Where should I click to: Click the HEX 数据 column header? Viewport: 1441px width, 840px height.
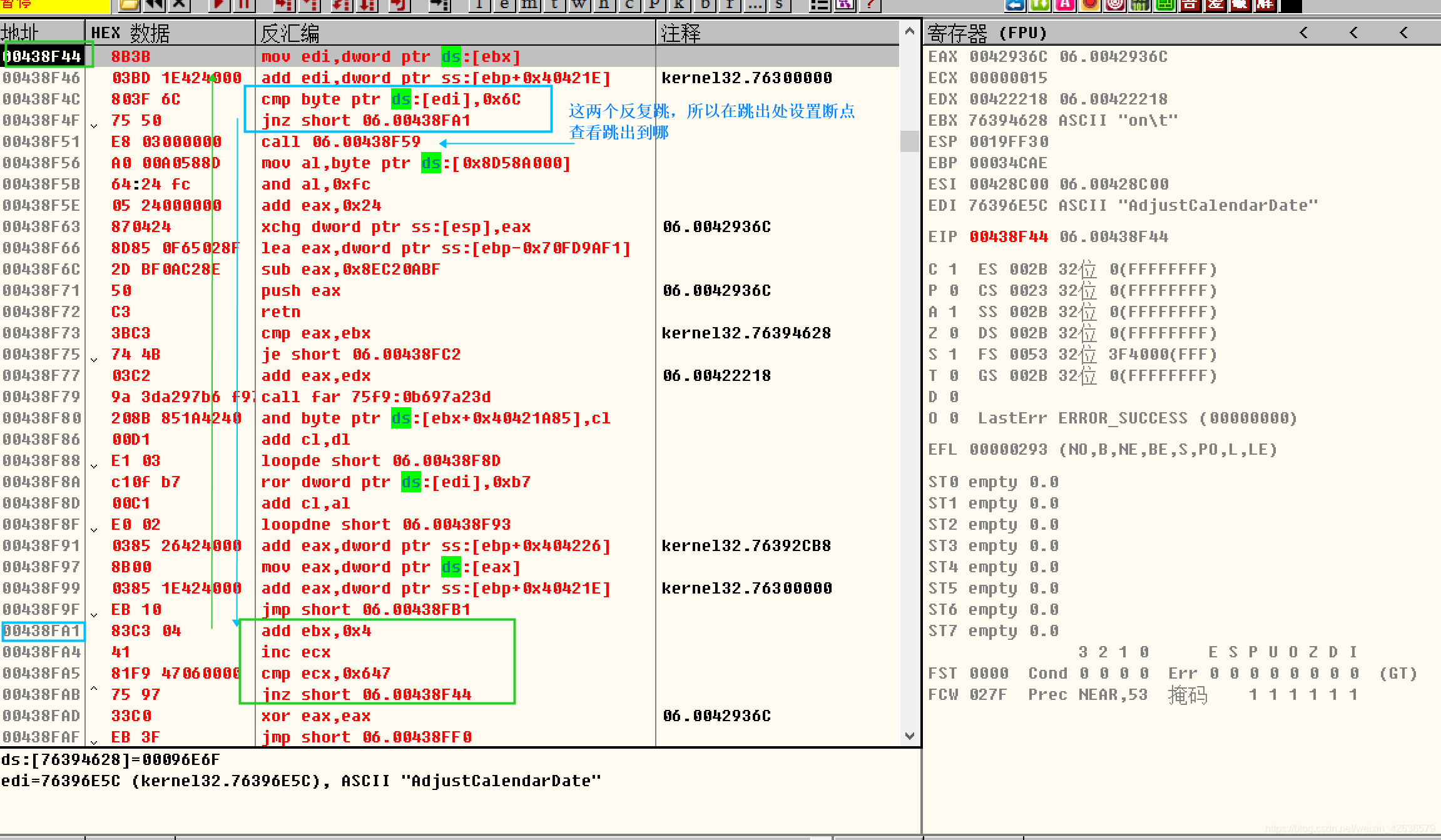170,33
